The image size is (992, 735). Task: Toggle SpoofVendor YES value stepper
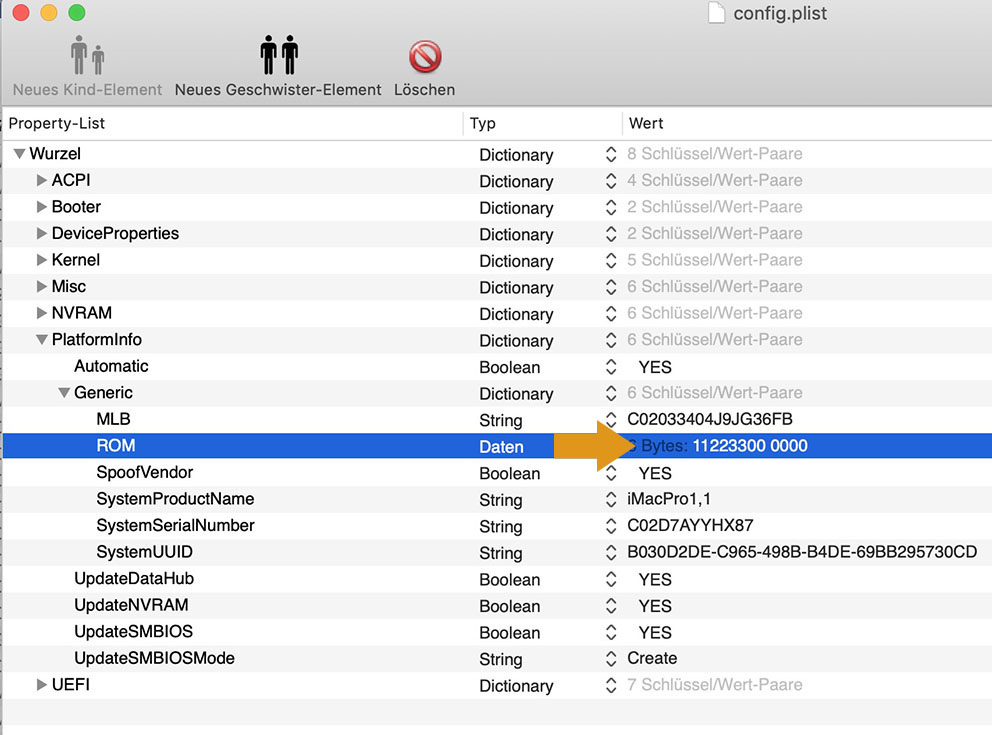tap(611, 473)
